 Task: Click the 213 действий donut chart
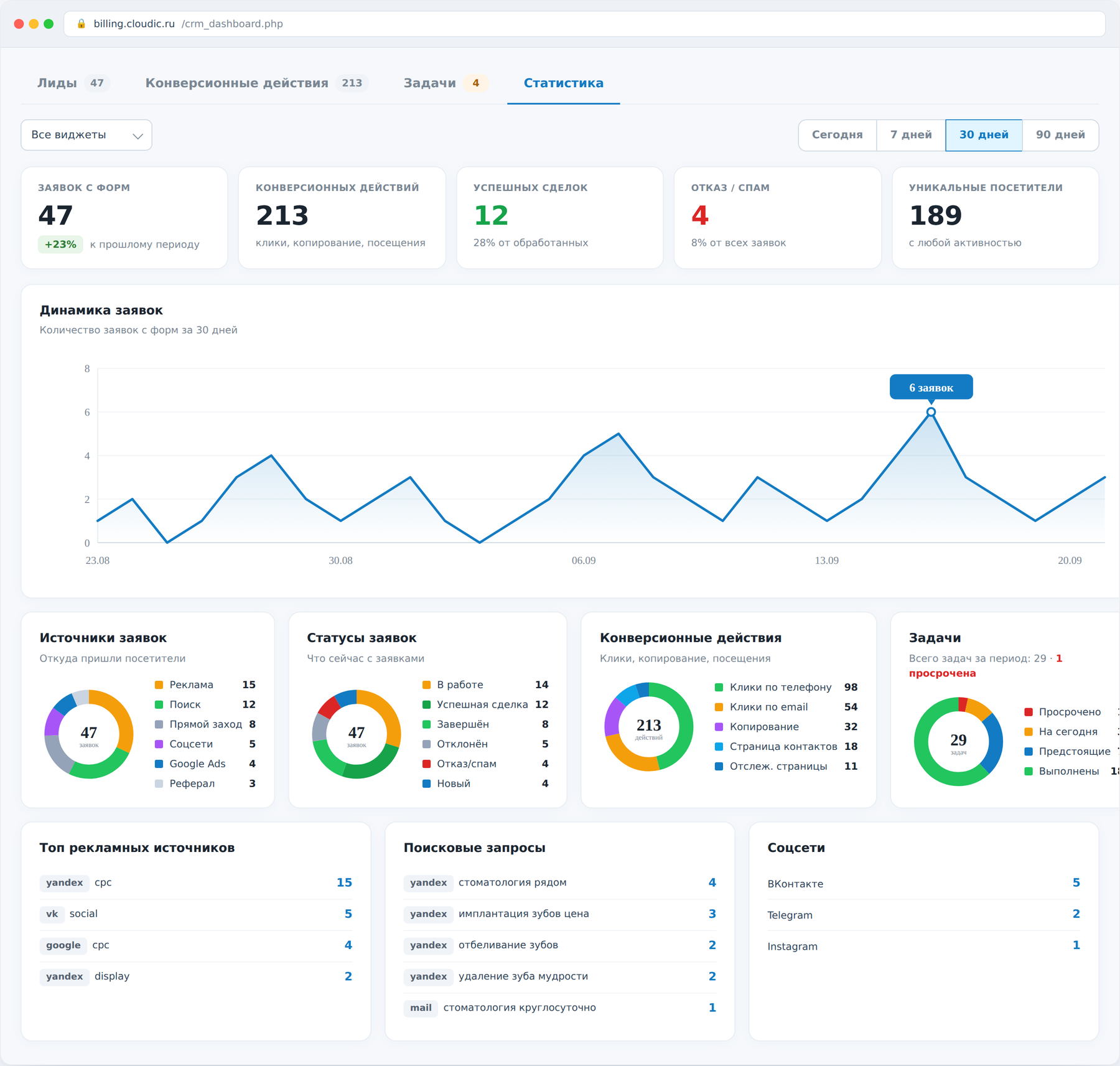[649, 727]
